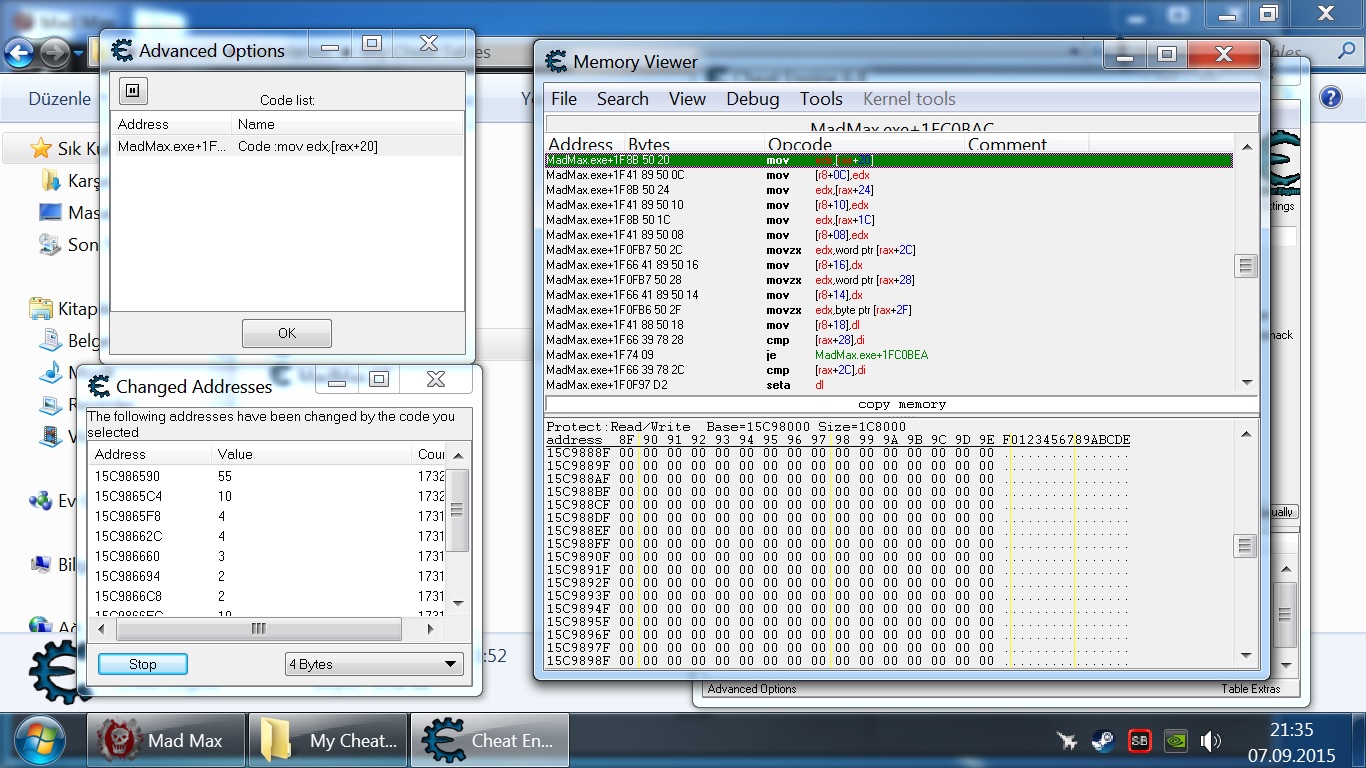Screen dimensions: 1366x768
Task: Open the NVIDIA tray icon
Action: 1176,741
